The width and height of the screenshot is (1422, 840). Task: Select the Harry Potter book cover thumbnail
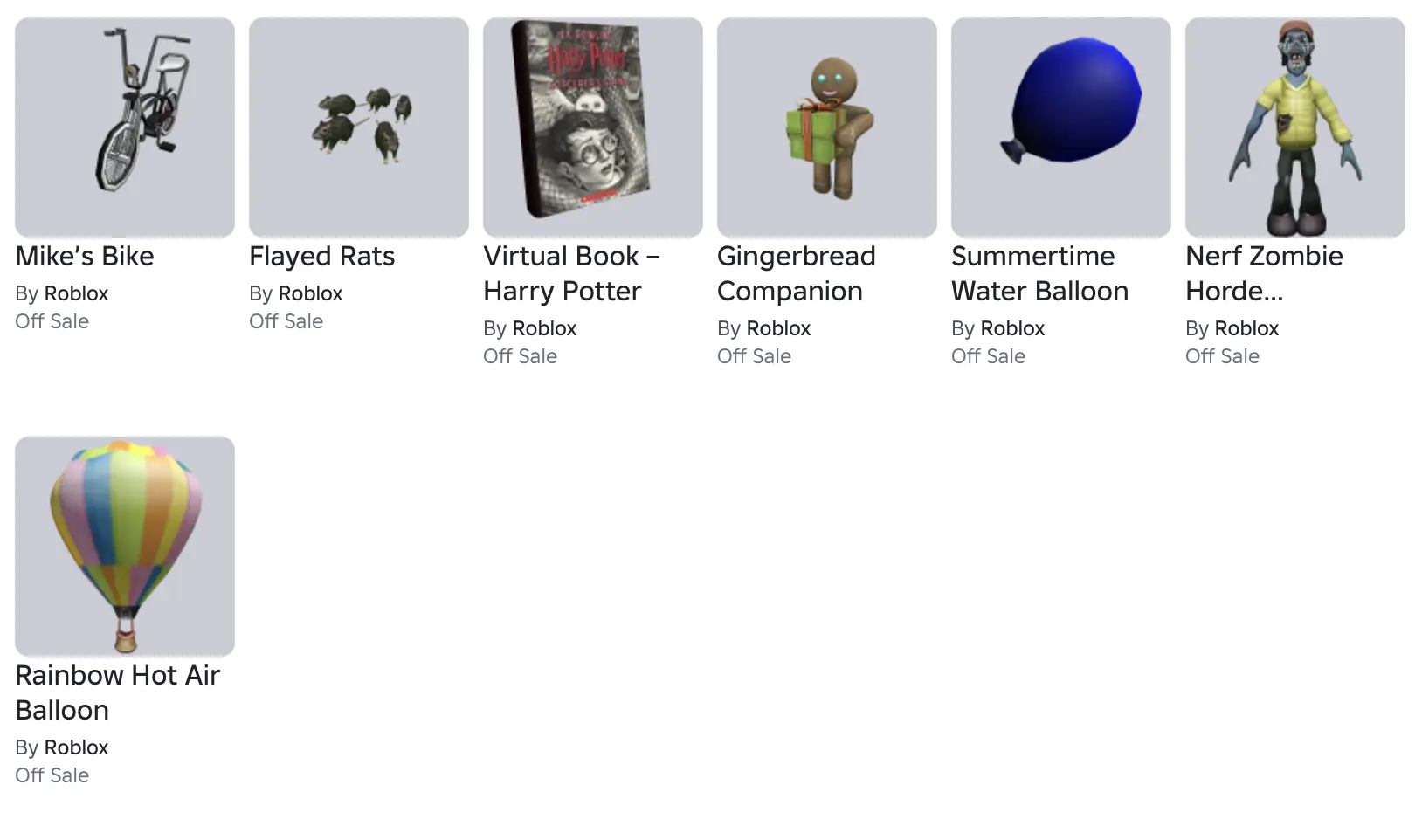[593, 127]
